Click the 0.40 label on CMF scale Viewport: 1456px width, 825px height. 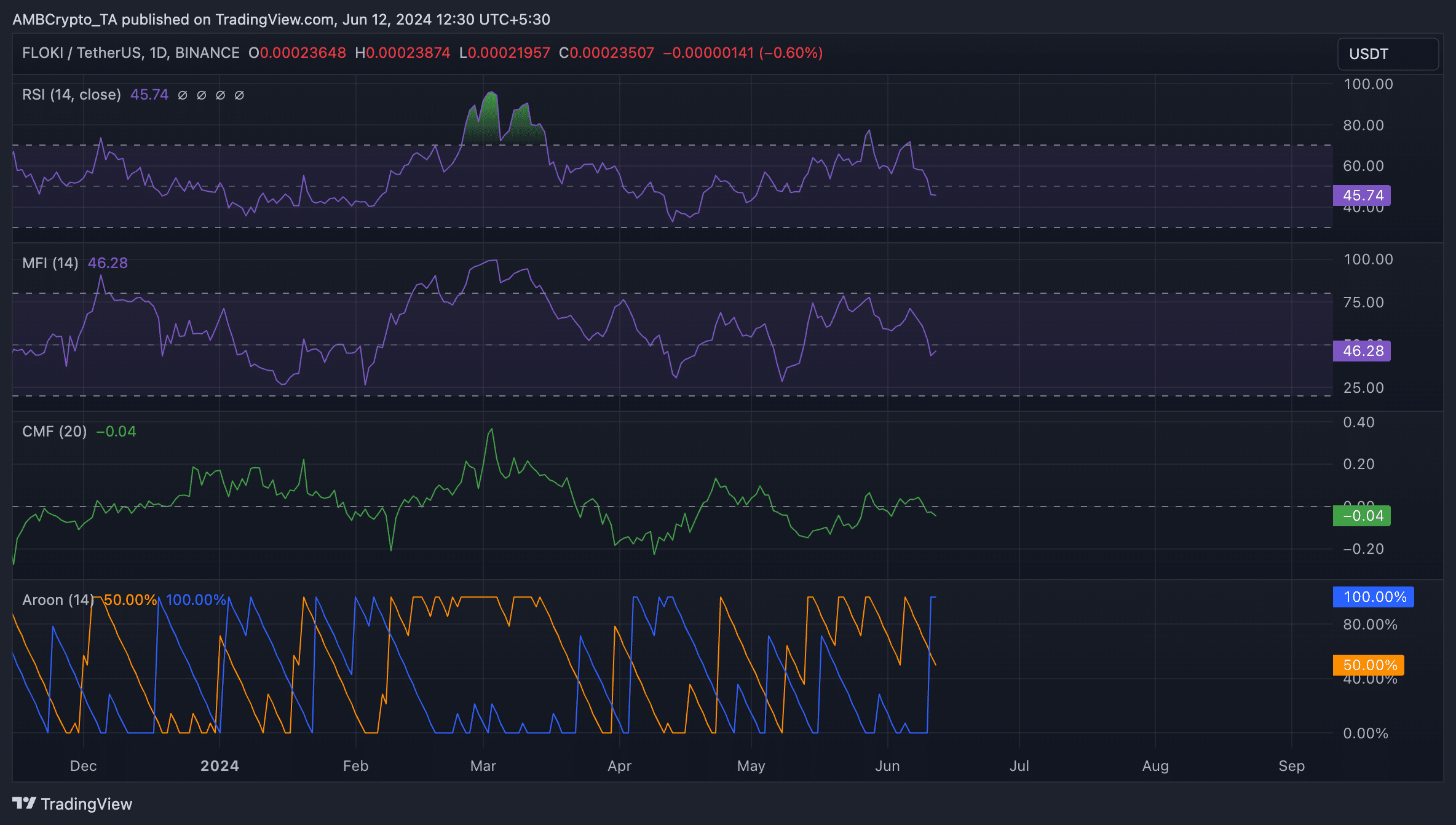click(1358, 422)
